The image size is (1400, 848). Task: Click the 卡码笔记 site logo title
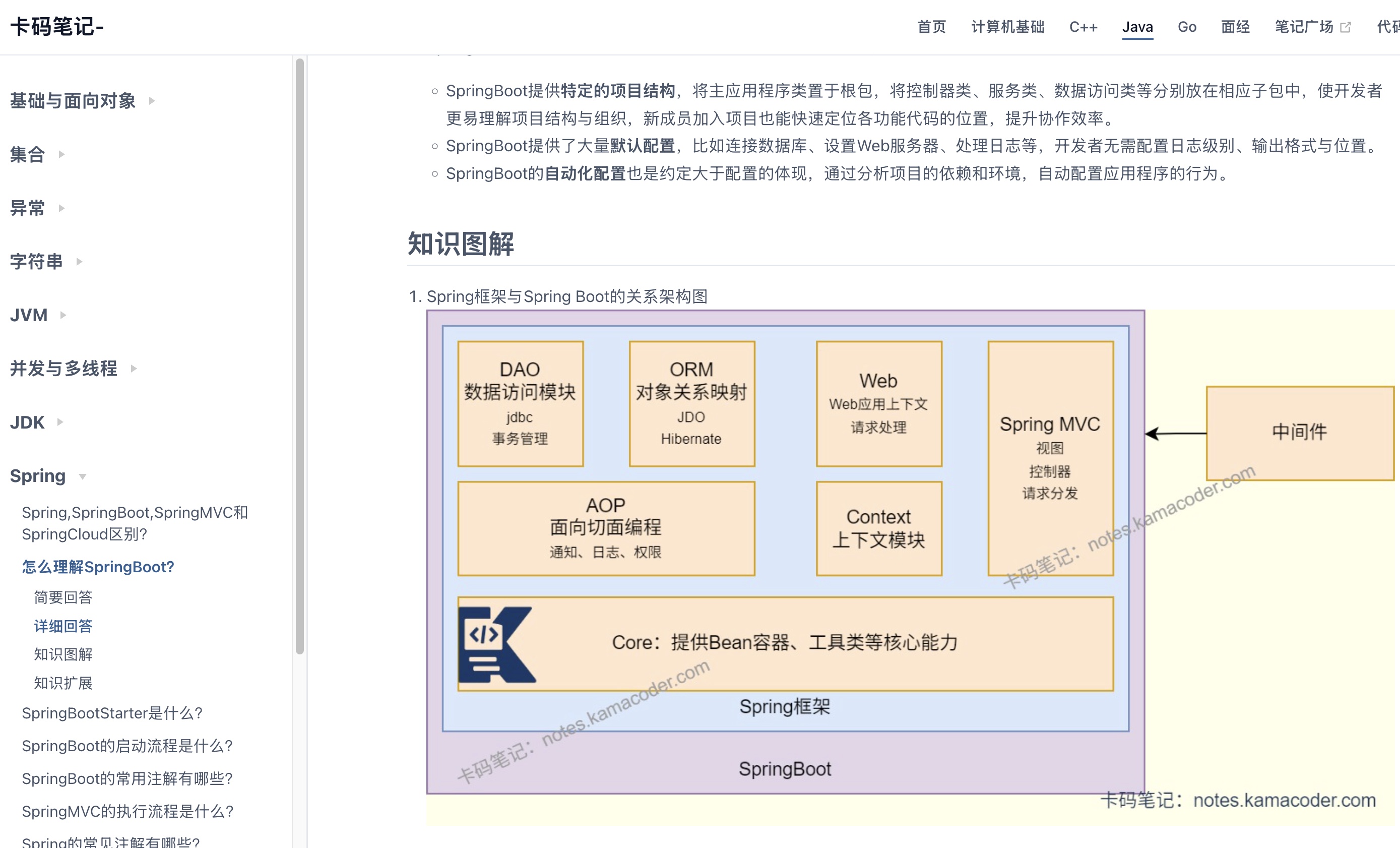57,27
